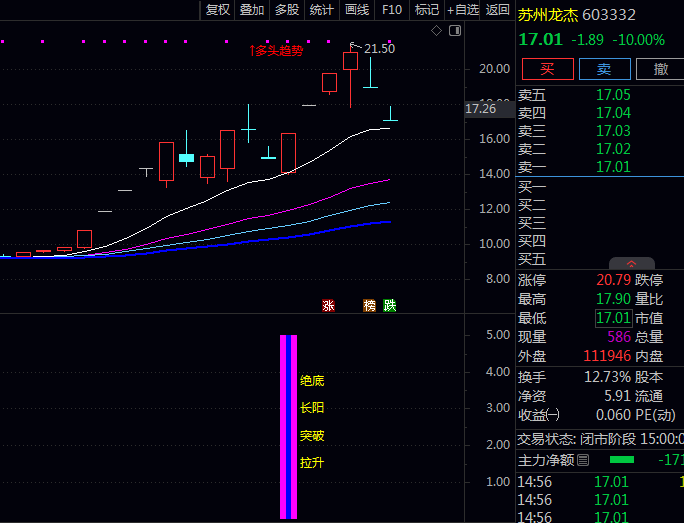
Task: Open F10 company information
Action: click(x=392, y=10)
